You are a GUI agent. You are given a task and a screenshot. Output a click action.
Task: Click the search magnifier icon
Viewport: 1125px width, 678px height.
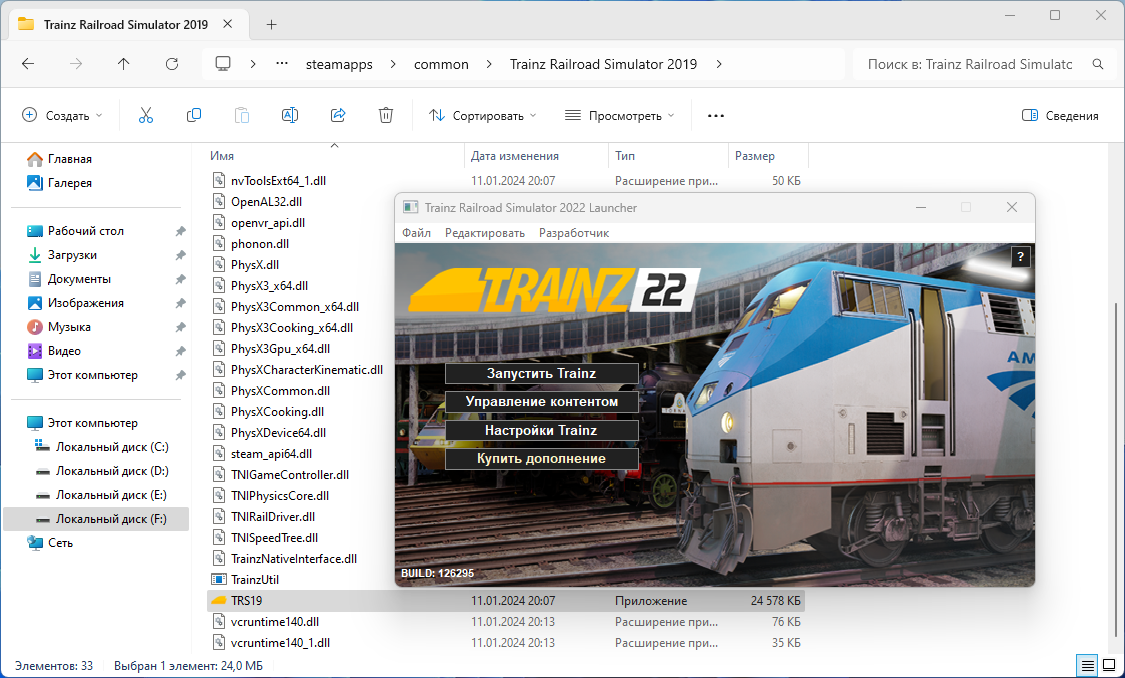click(1098, 64)
